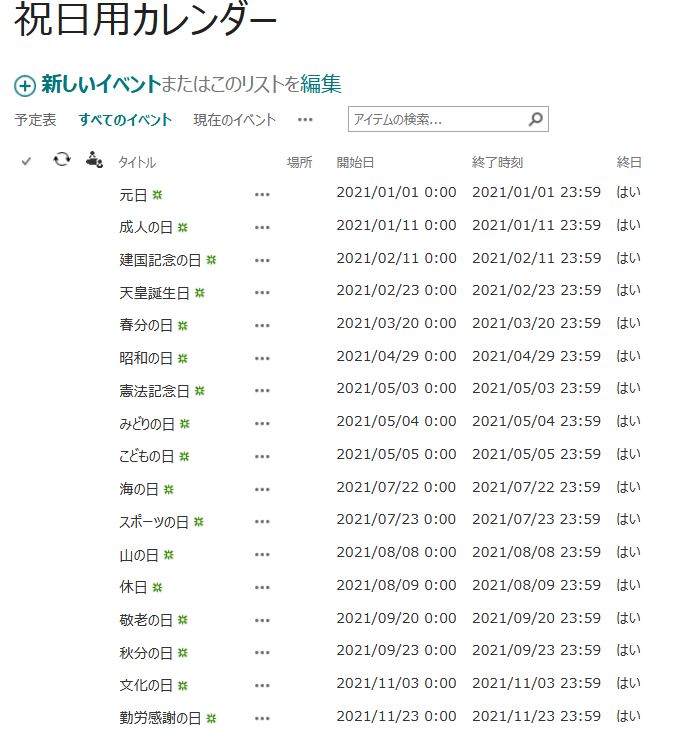
Task: Open the 元日 event
Action: (133, 195)
